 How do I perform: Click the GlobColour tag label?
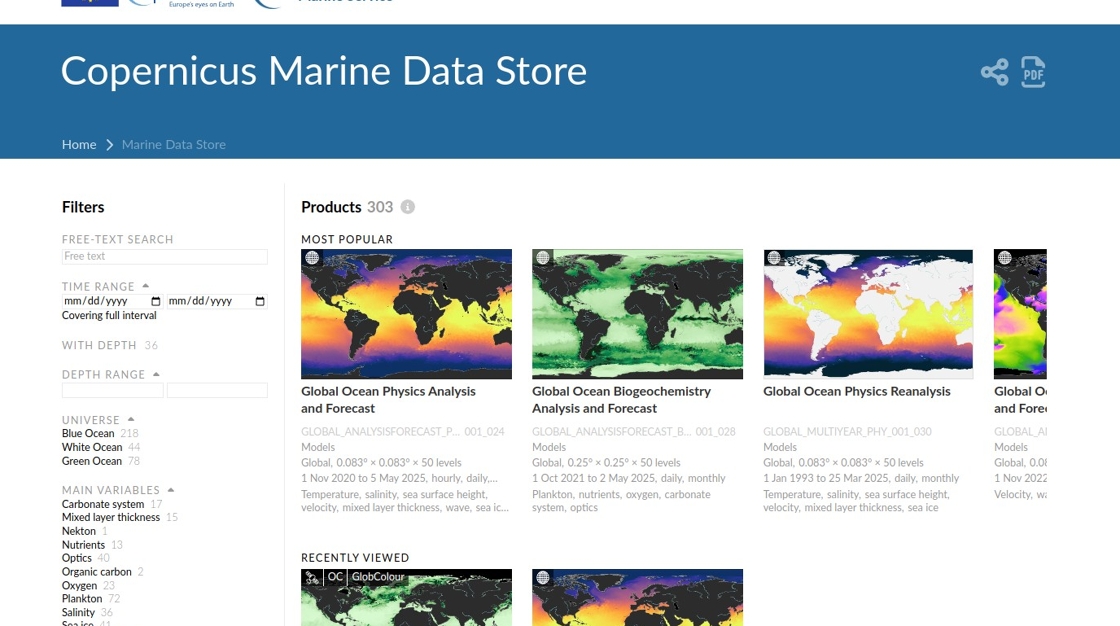tap(378, 577)
